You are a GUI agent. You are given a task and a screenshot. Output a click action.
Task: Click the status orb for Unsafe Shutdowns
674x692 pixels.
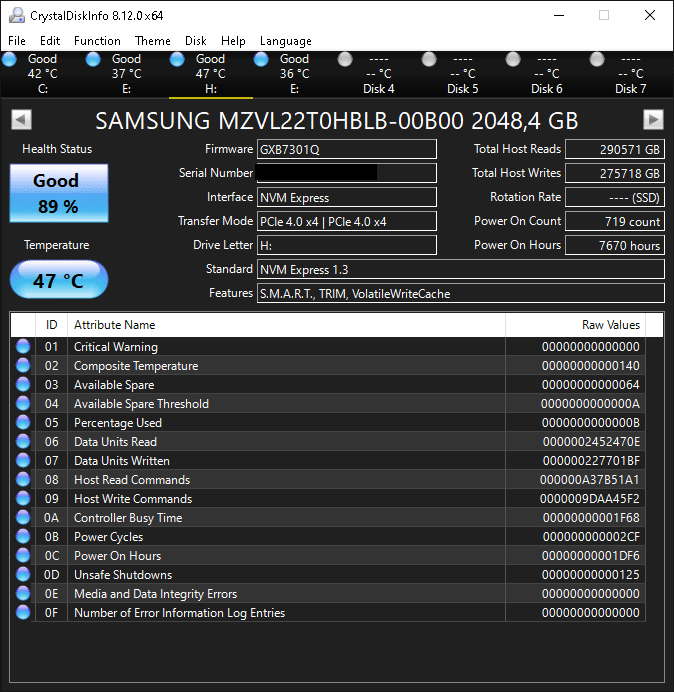tap(23, 574)
